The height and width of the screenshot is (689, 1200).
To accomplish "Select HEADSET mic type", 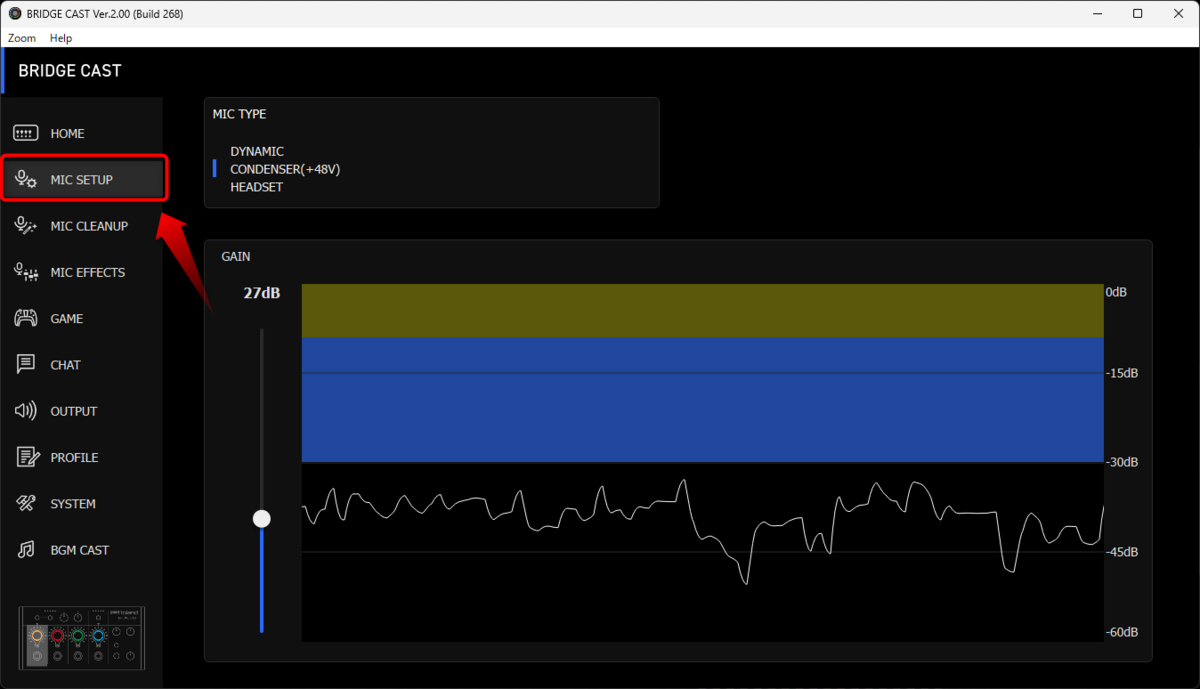I will pyautogui.click(x=256, y=187).
